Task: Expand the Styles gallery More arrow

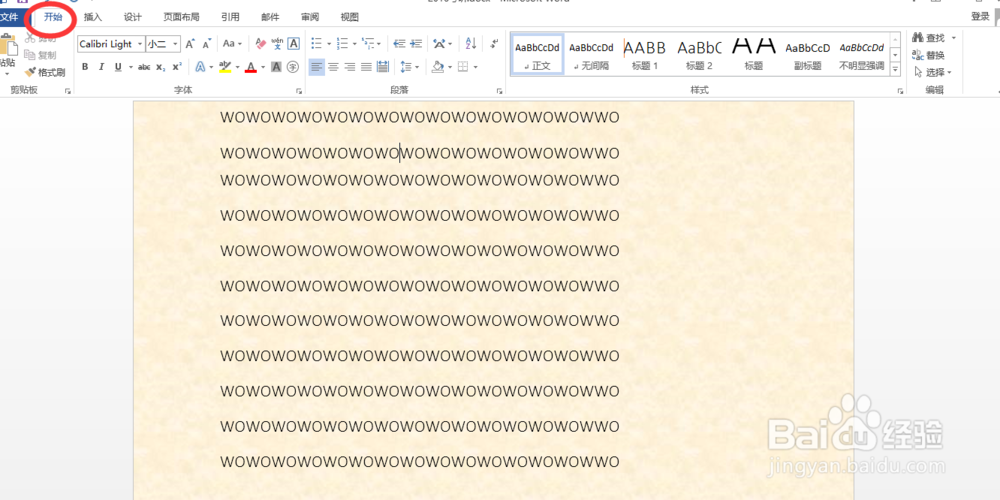Action: click(x=895, y=70)
